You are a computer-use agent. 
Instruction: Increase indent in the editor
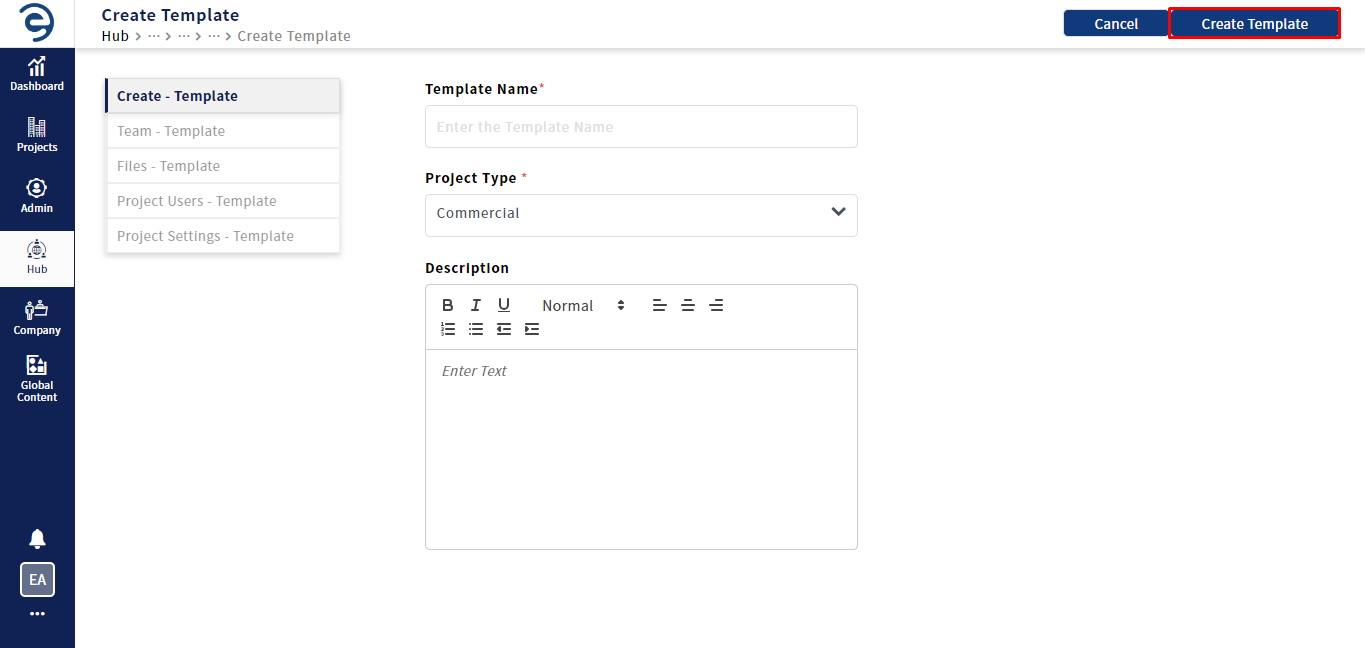click(532, 329)
